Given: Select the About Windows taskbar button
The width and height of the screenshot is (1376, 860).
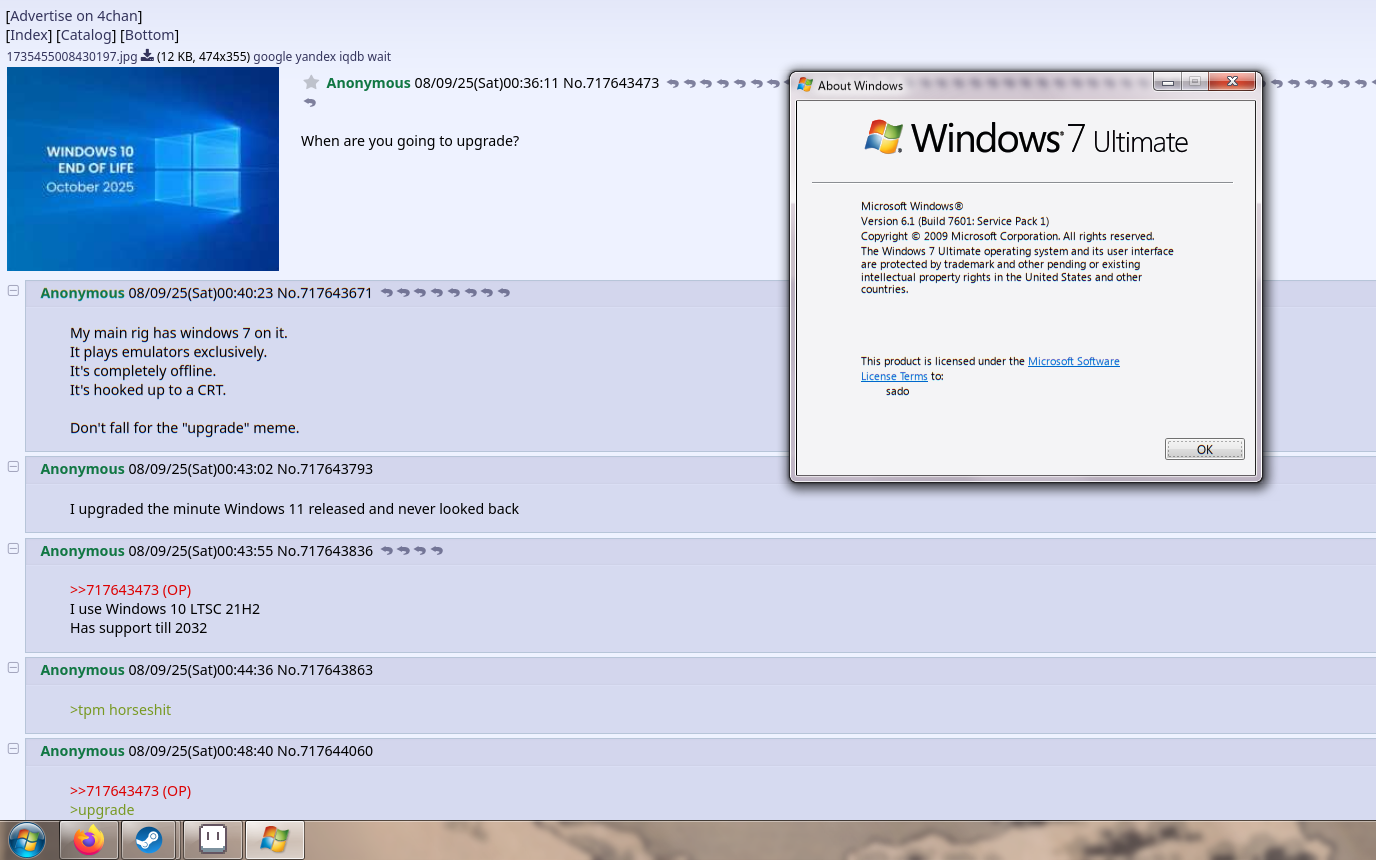Looking at the screenshot, I should [x=274, y=840].
